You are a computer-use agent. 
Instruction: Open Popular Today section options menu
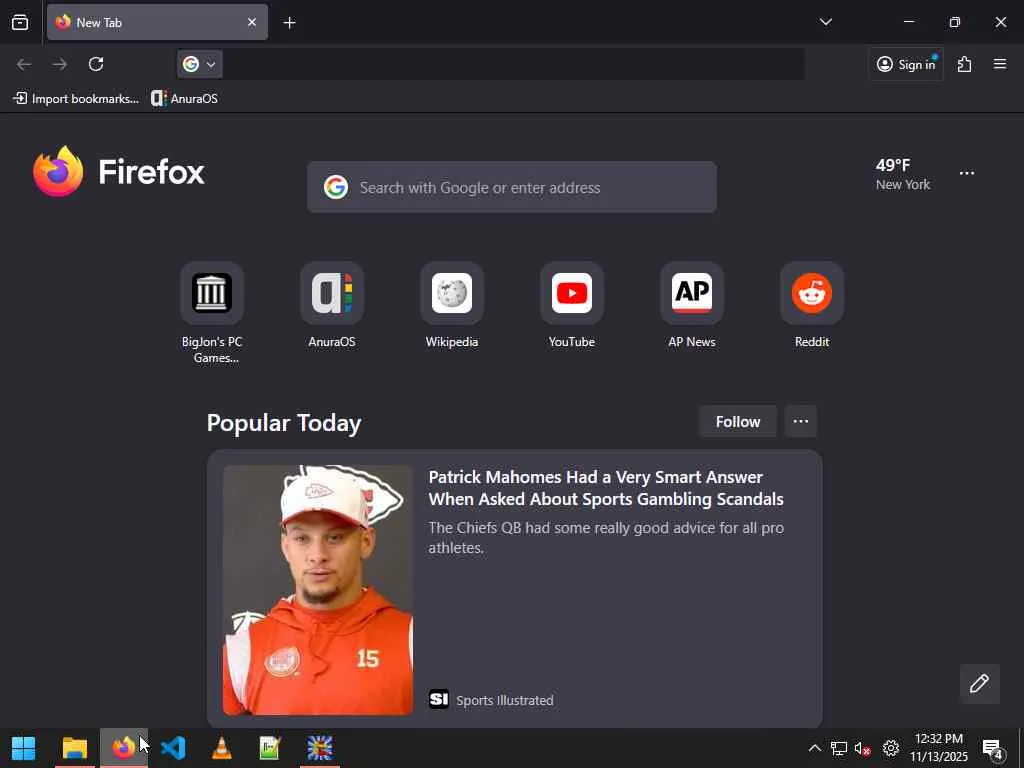(801, 422)
